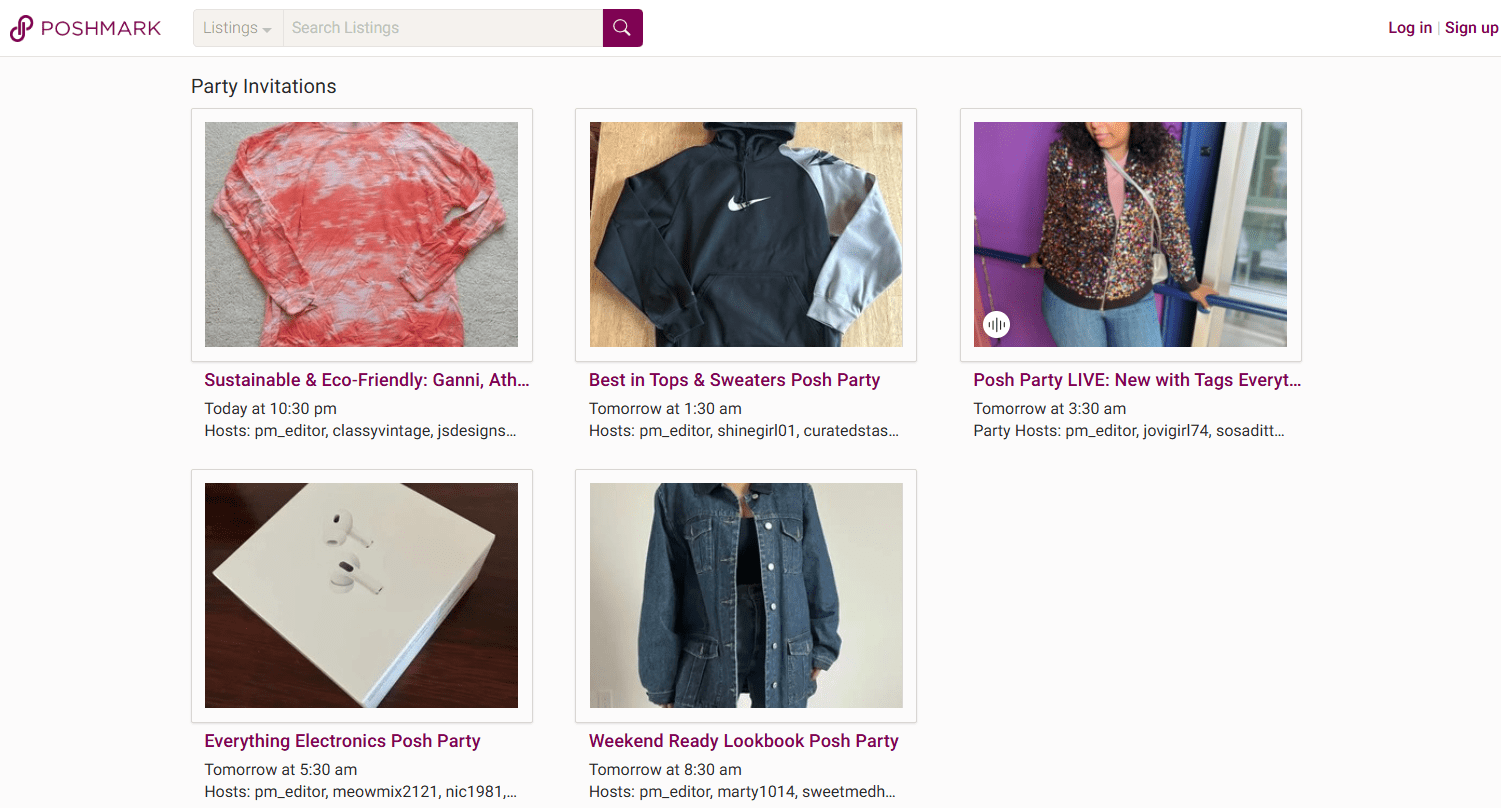Click the sequin jacket party thumbnail
The image size is (1501, 808).
1129,235
